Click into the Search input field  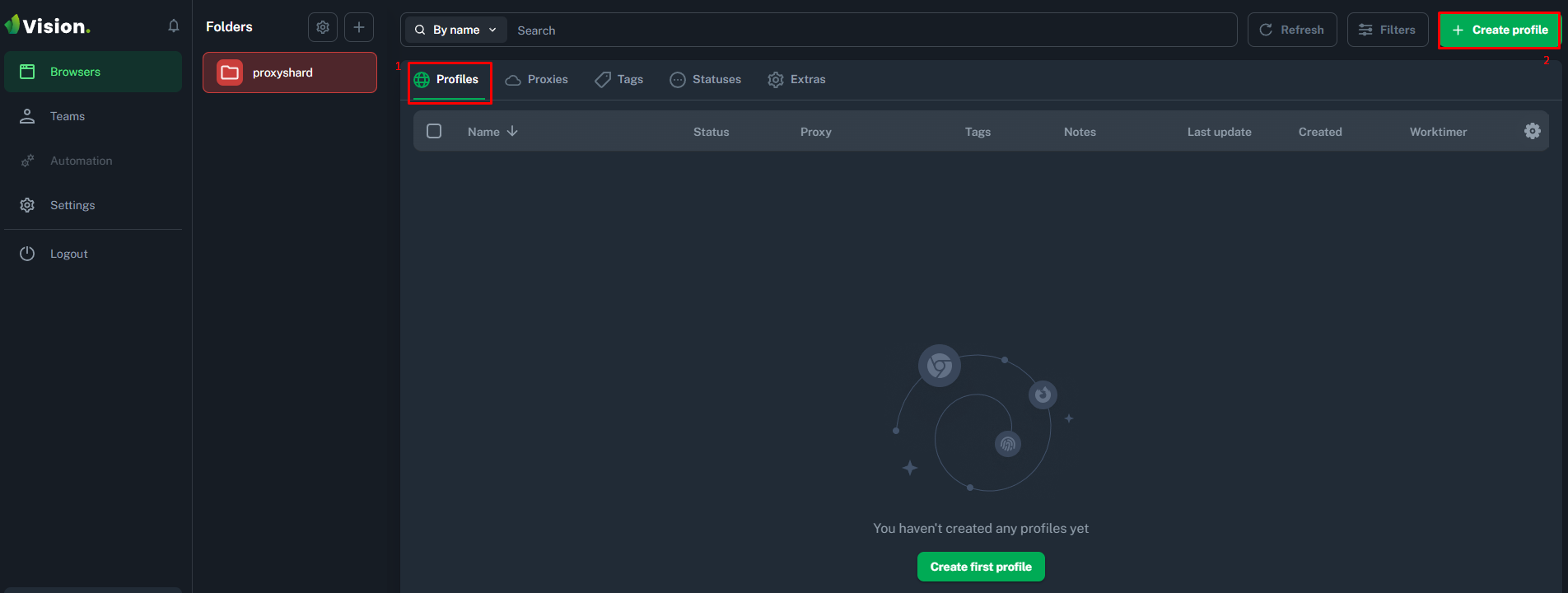[865, 30]
